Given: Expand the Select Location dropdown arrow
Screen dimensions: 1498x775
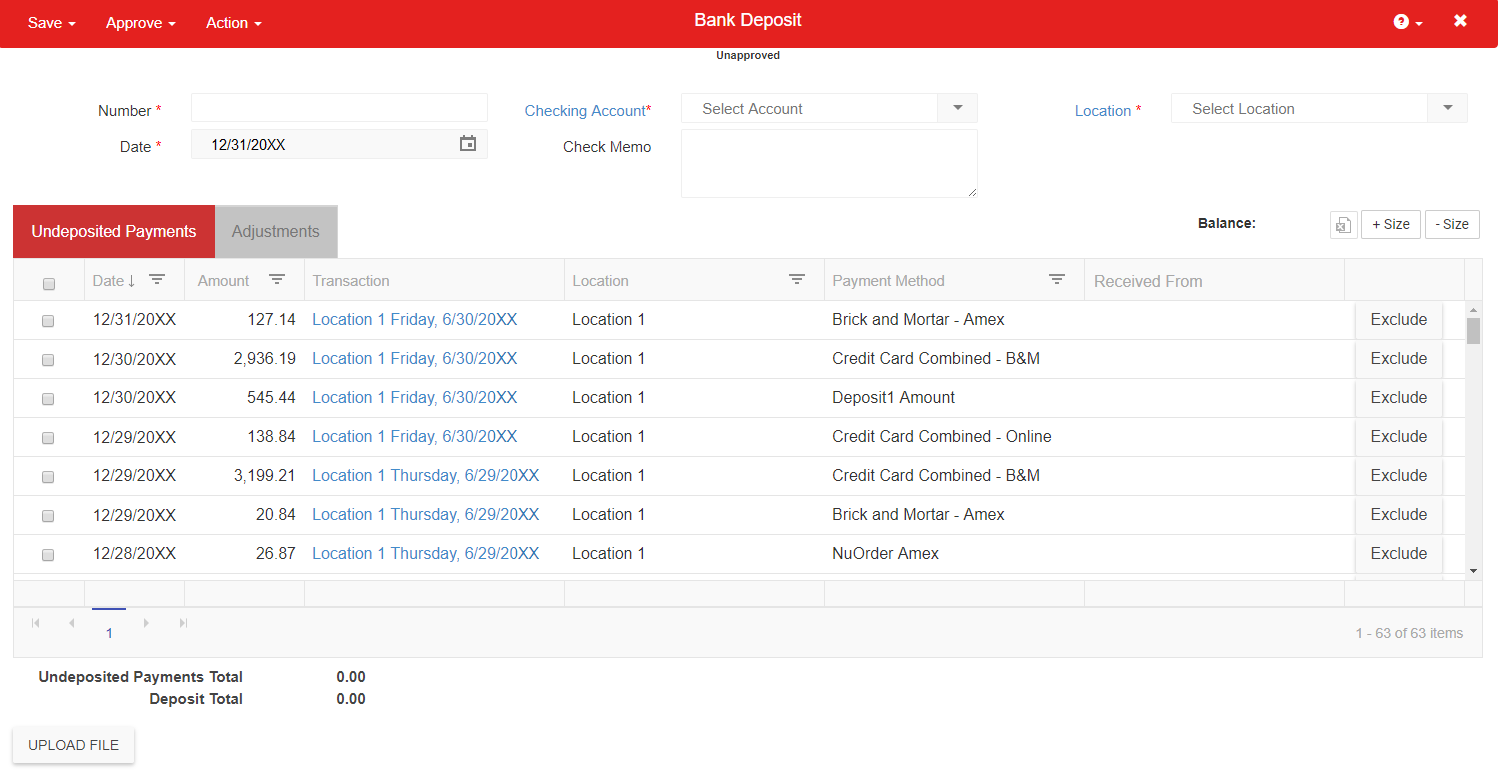Looking at the screenshot, I should point(1447,108).
